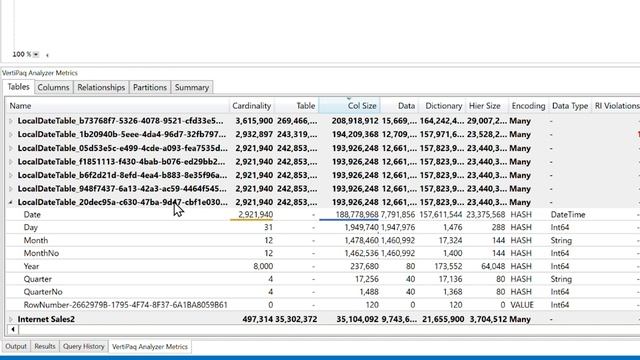Click the editor scroll-left arrow beside zoom

click(x=47, y=55)
